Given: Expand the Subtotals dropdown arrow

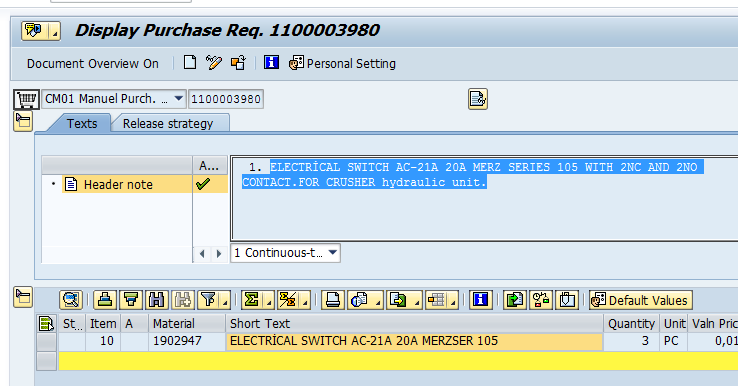Looking at the screenshot, I should coord(305,300).
